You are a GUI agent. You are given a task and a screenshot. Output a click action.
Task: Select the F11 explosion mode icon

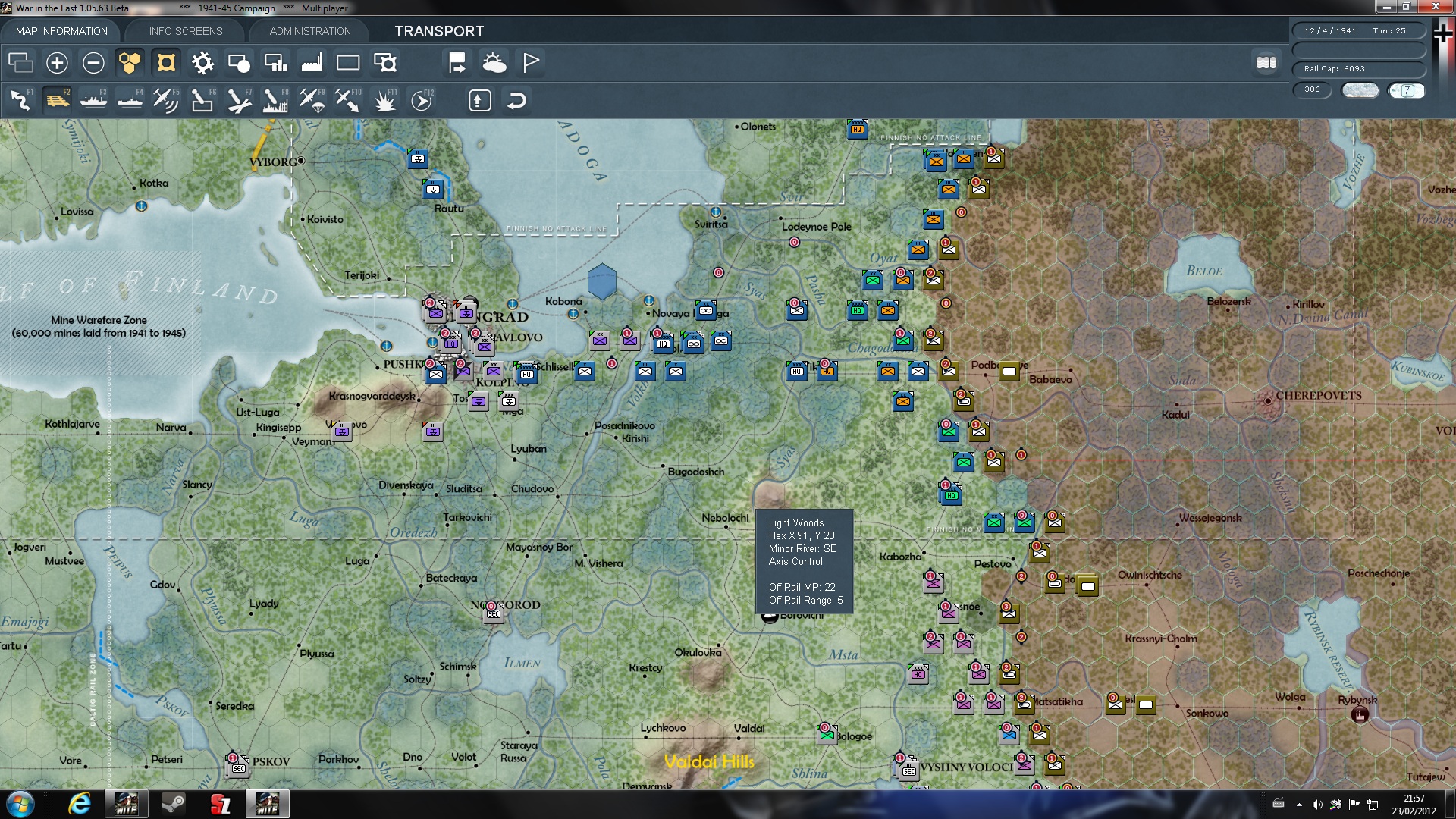pyautogui.click(x=385, y=100)
